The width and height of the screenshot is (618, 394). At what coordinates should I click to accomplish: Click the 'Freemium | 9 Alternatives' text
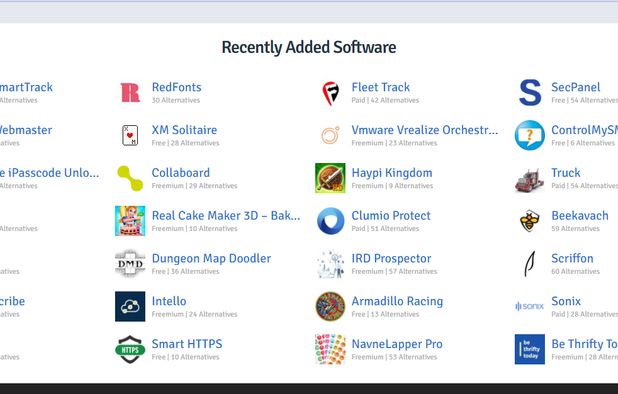coord(393,186)
